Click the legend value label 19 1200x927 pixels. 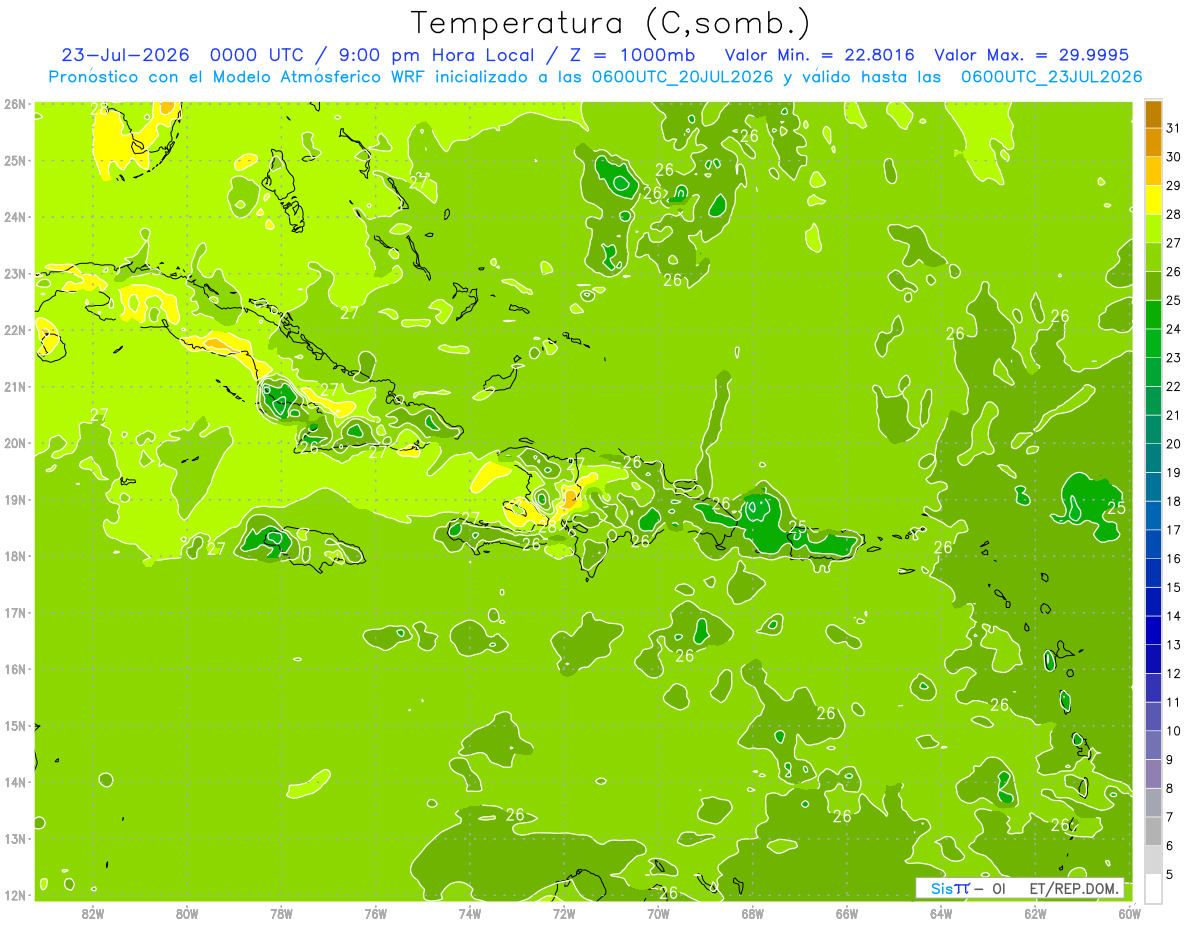(1173, 472)
